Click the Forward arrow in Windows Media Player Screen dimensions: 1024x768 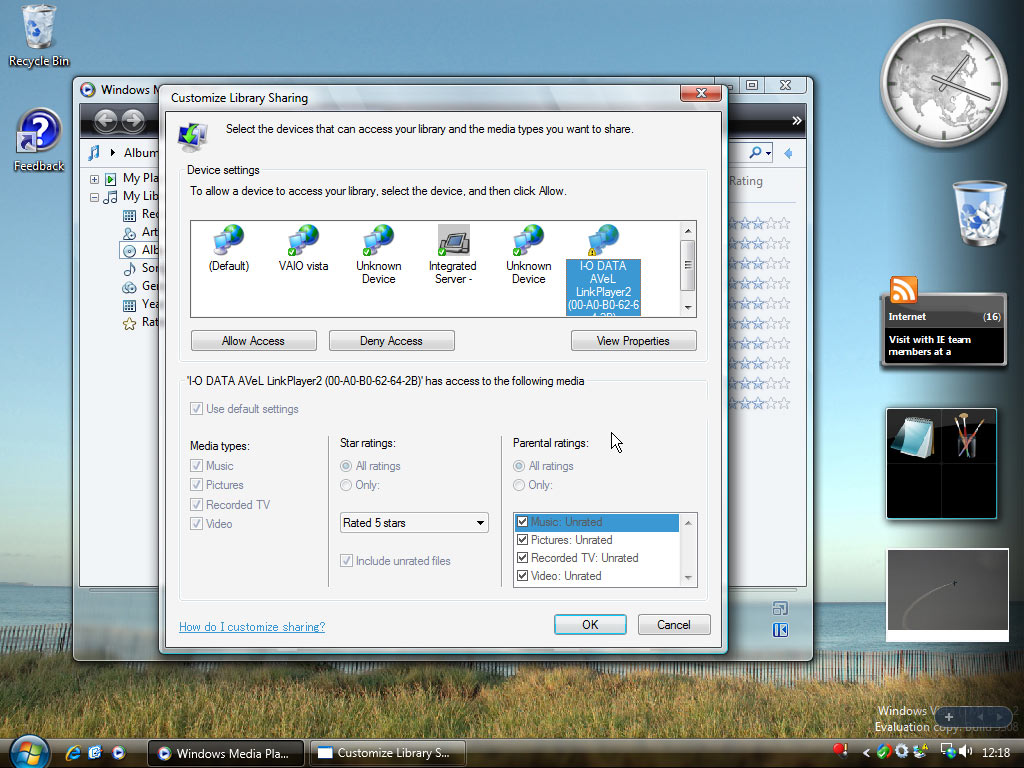click(133, 121)
